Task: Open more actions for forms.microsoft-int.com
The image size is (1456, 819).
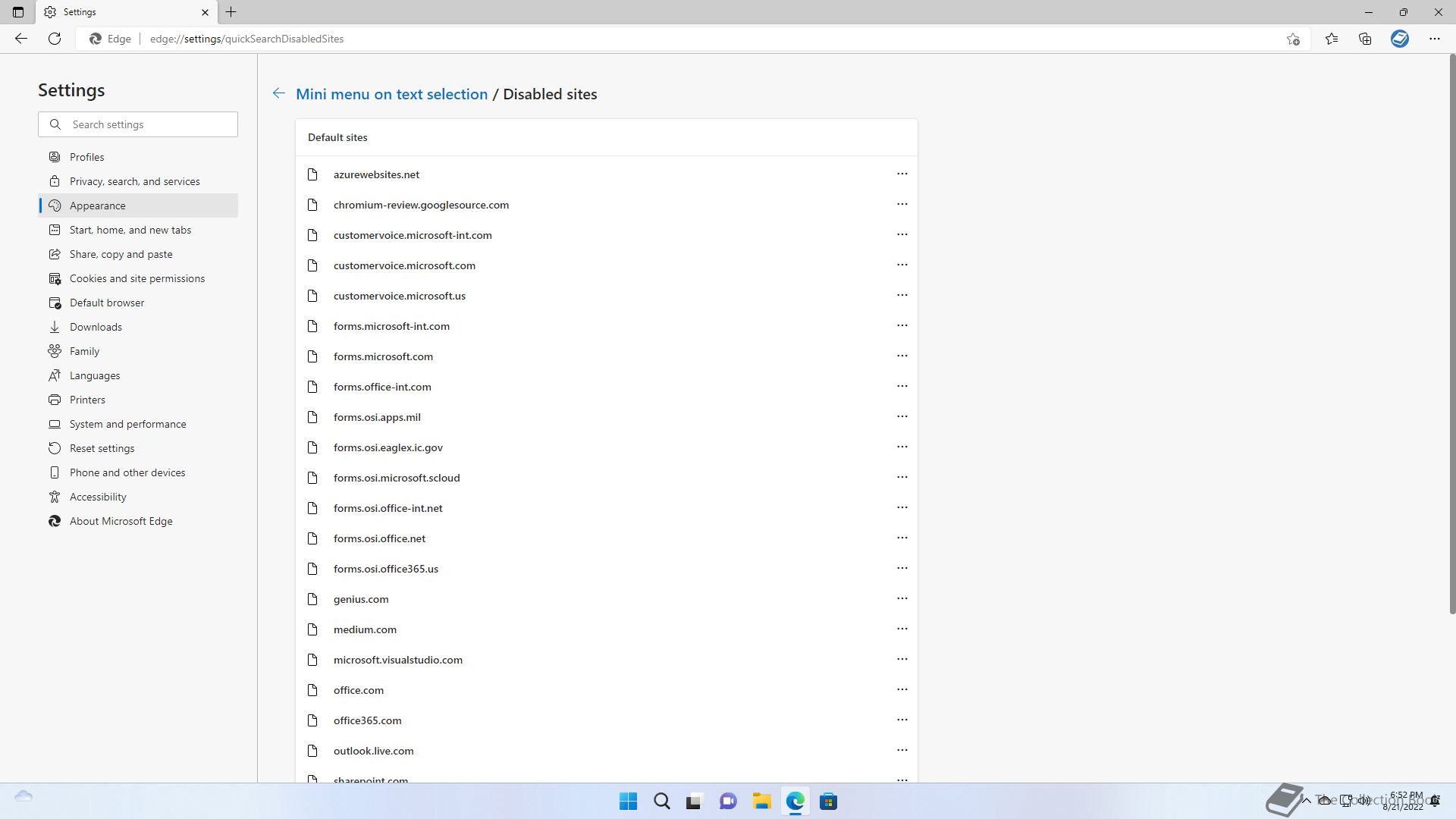Action: pyautogui.click(x=902, y=325)
